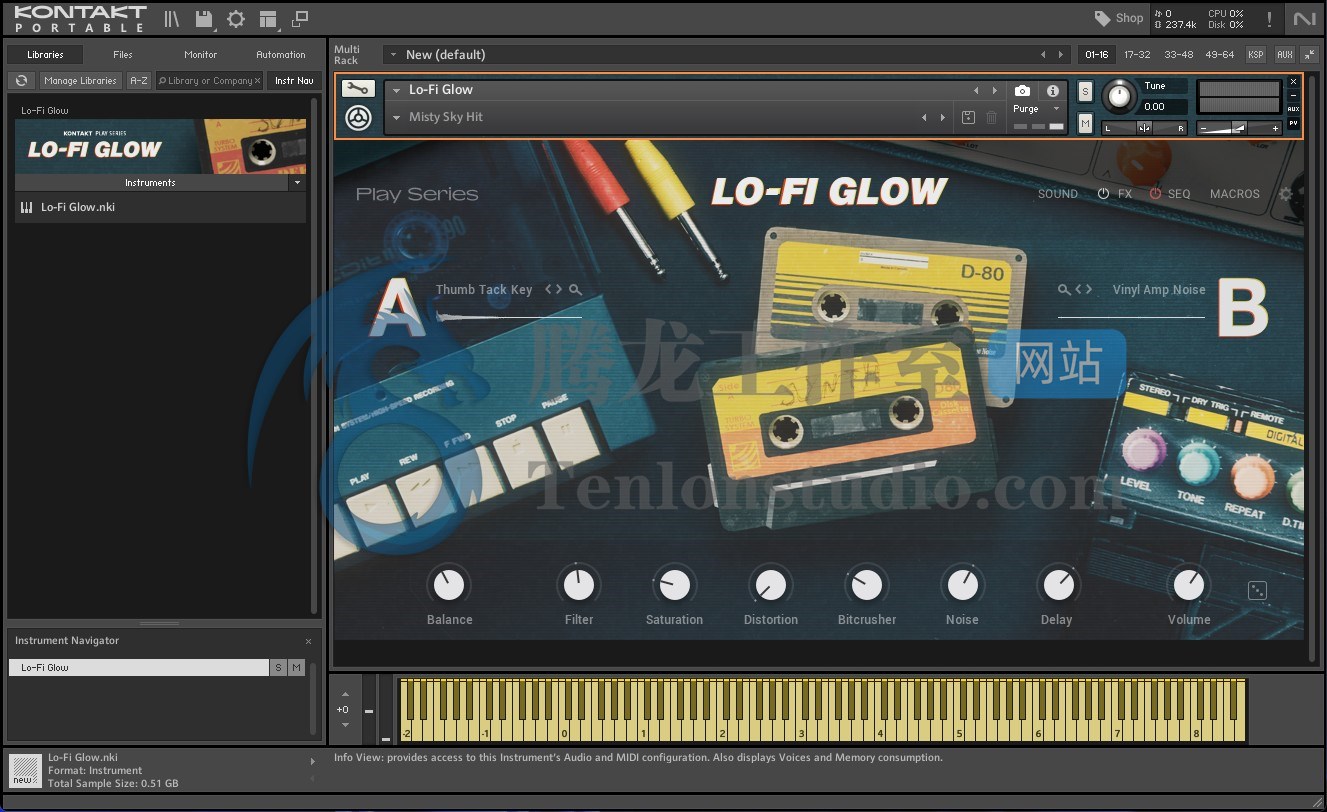Toggle the Instr Nav button
This screenshot has height=812, width=1327.
[x=294, y=81]
